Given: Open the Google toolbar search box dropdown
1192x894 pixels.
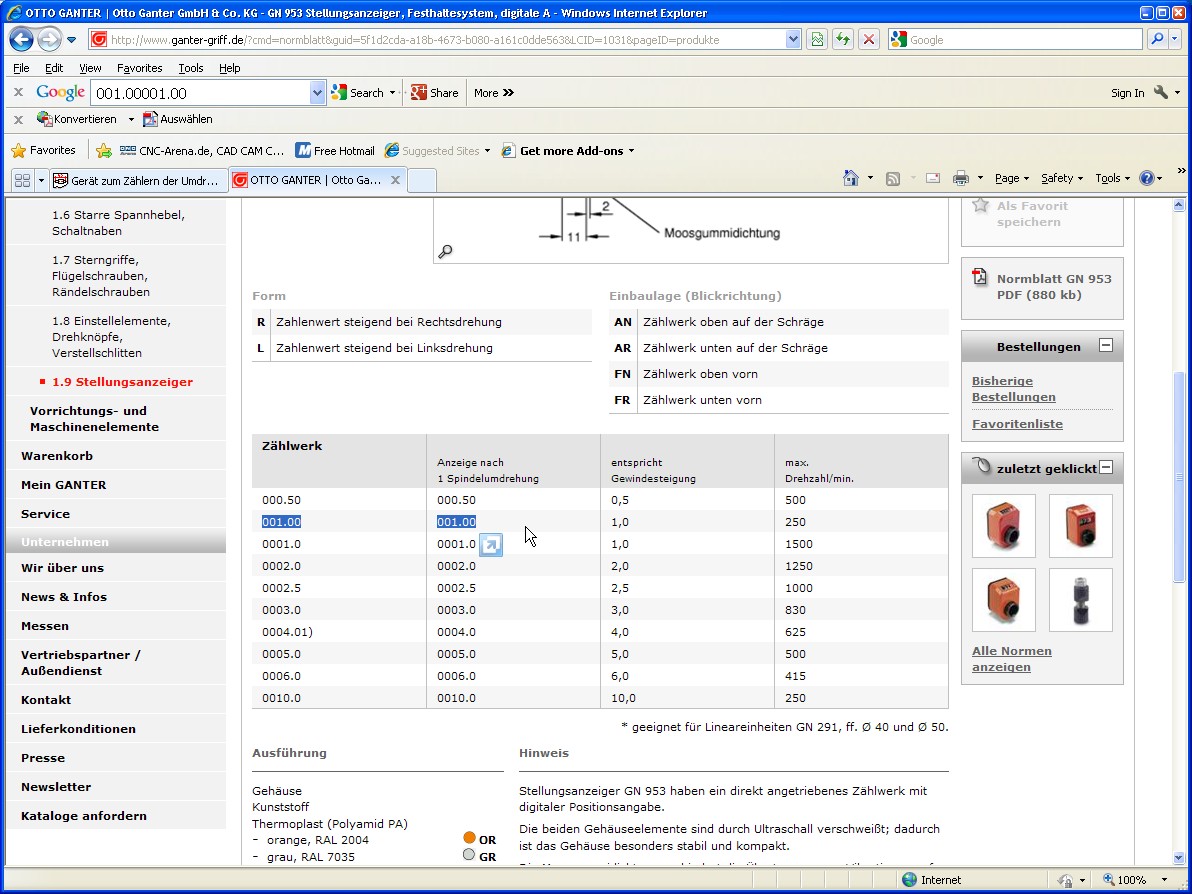Looking at the screenshot, I should (318, 93).
